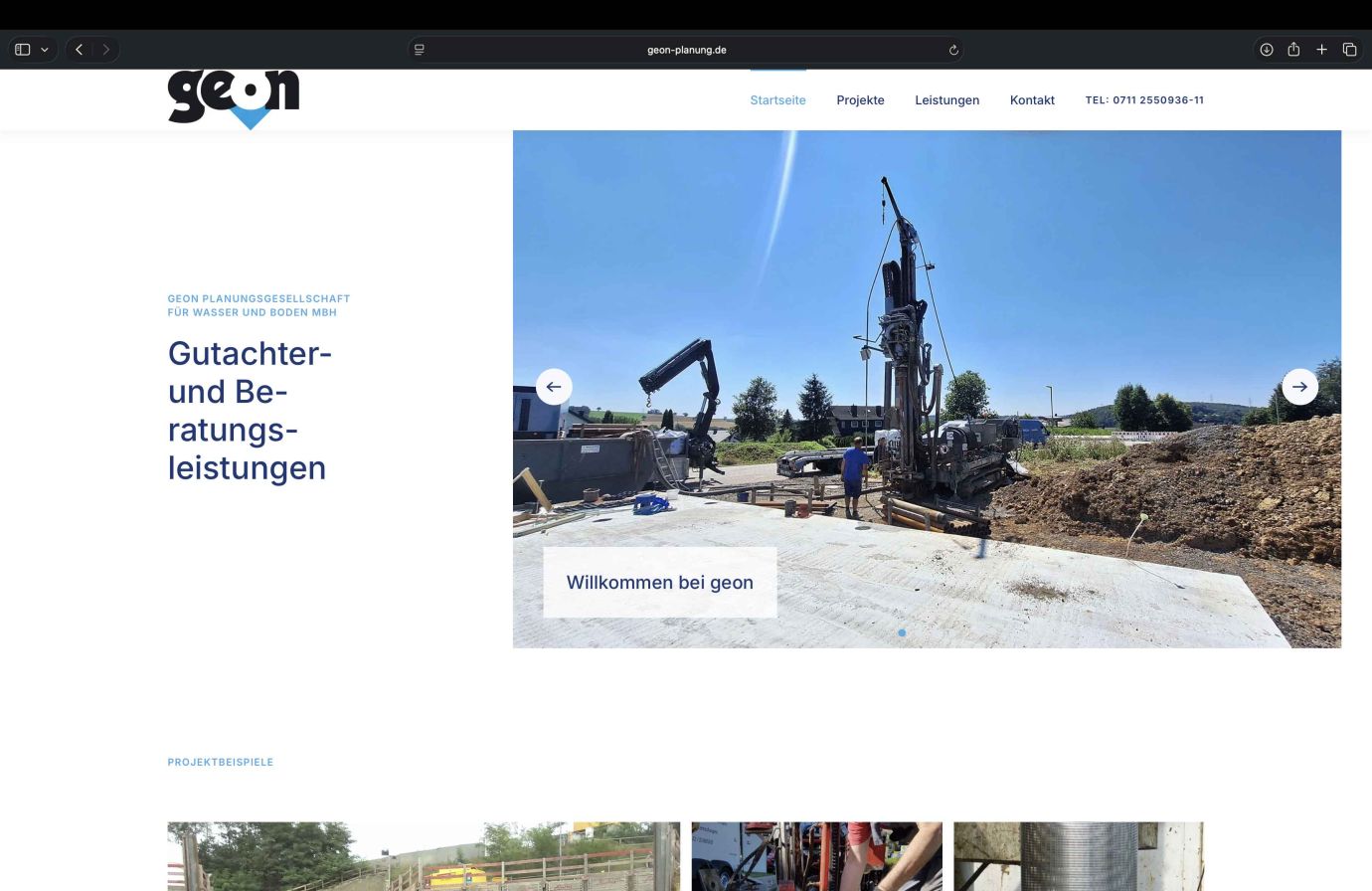This screenshot has width=1372, height=891.
Task: Open the Projekte menu item
Action: click(x=860, y=100)
